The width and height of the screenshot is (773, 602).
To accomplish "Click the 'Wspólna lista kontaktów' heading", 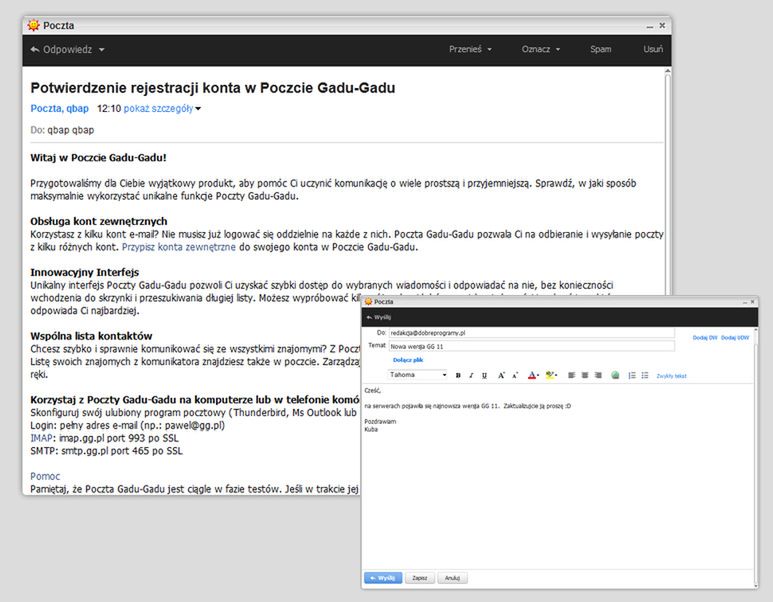I will coord(91,336).
